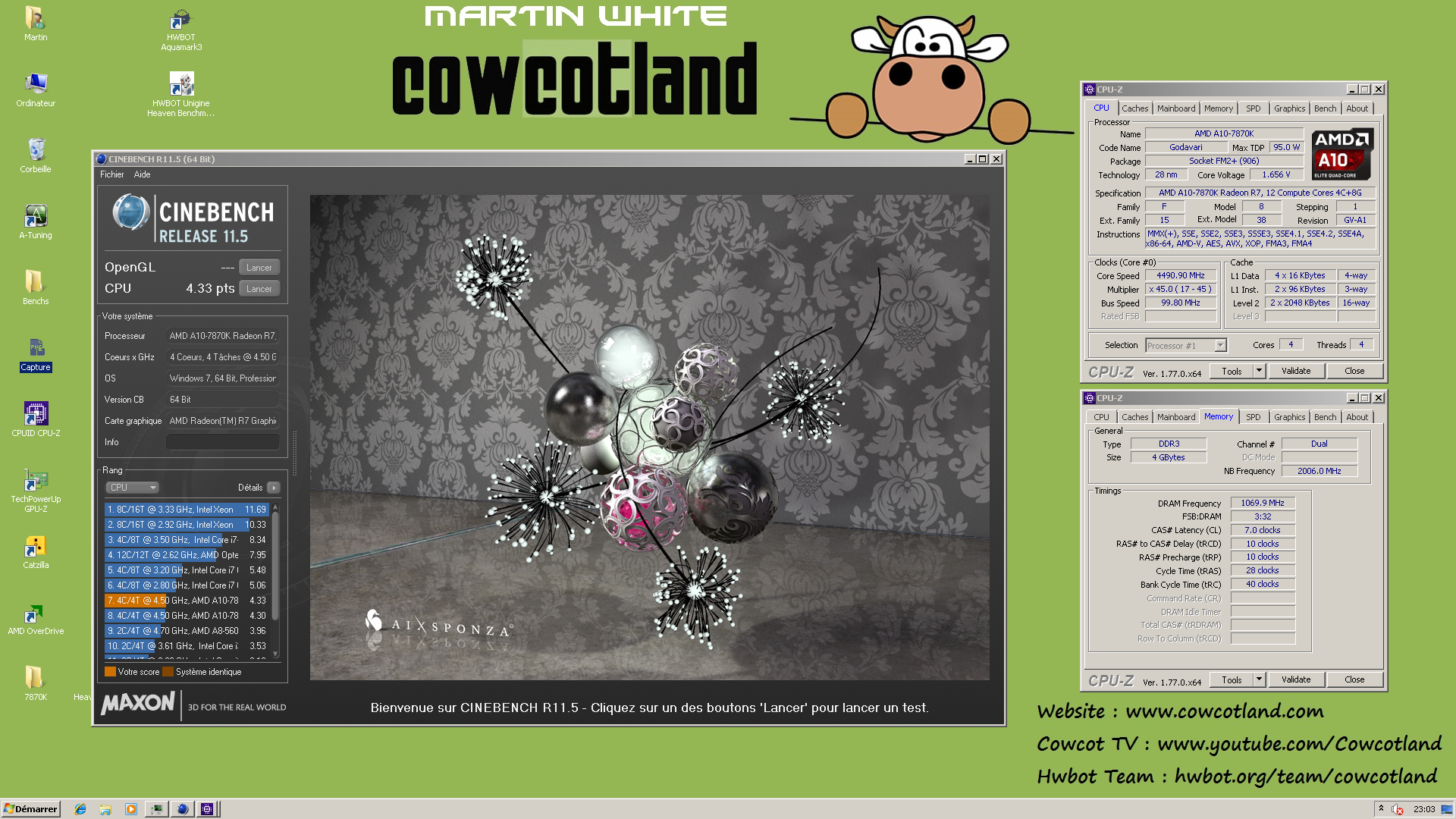Click the brown Système identique legend swatch

[168, 672]
